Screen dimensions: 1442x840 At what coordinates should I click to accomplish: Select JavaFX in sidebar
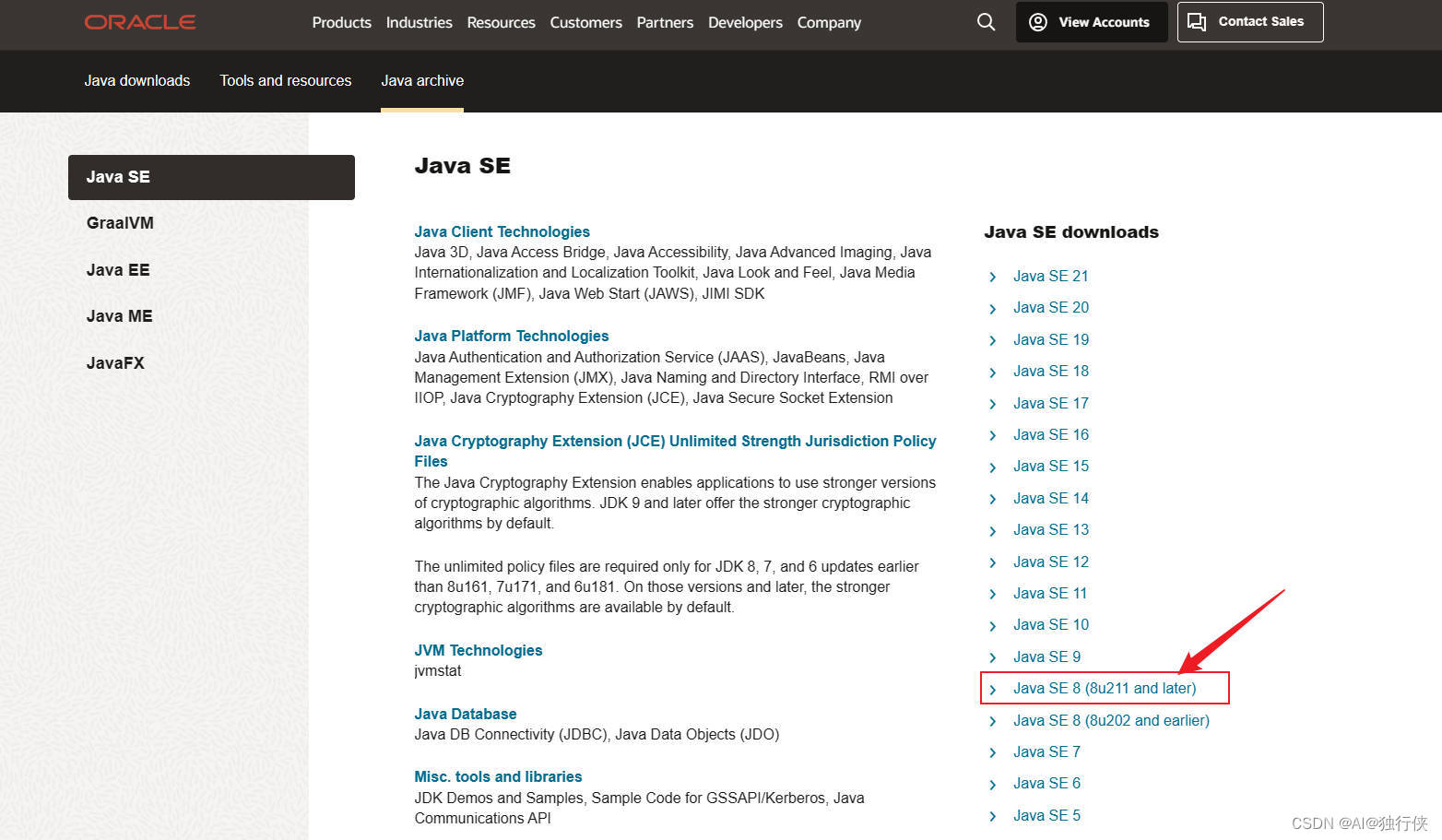[x=115, y=363]
